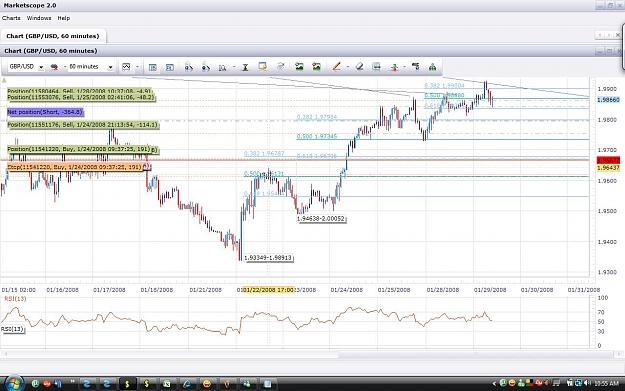Click the magnifier zoom icon with dropdown arrow
Image resolution: width=625 pixels, height=391 pixels.
(x=223, y=67)
